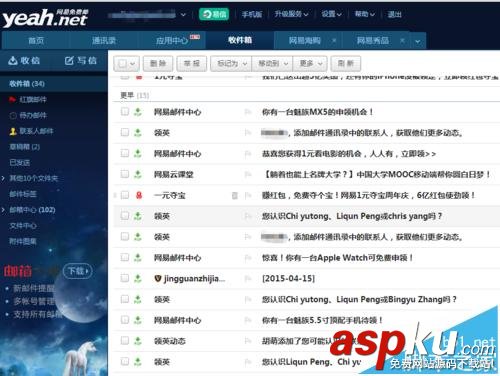Flag the 1元看电影 email
The height and width of the screenshot is (376, 500).
pyautogui.click(x=248, y=154)
